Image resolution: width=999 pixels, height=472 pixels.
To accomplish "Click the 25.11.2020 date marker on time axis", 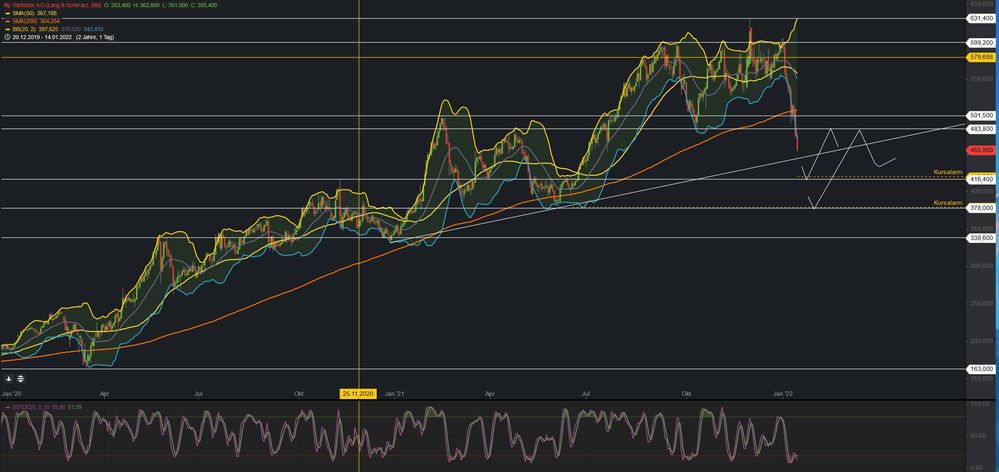I will 359,394.
